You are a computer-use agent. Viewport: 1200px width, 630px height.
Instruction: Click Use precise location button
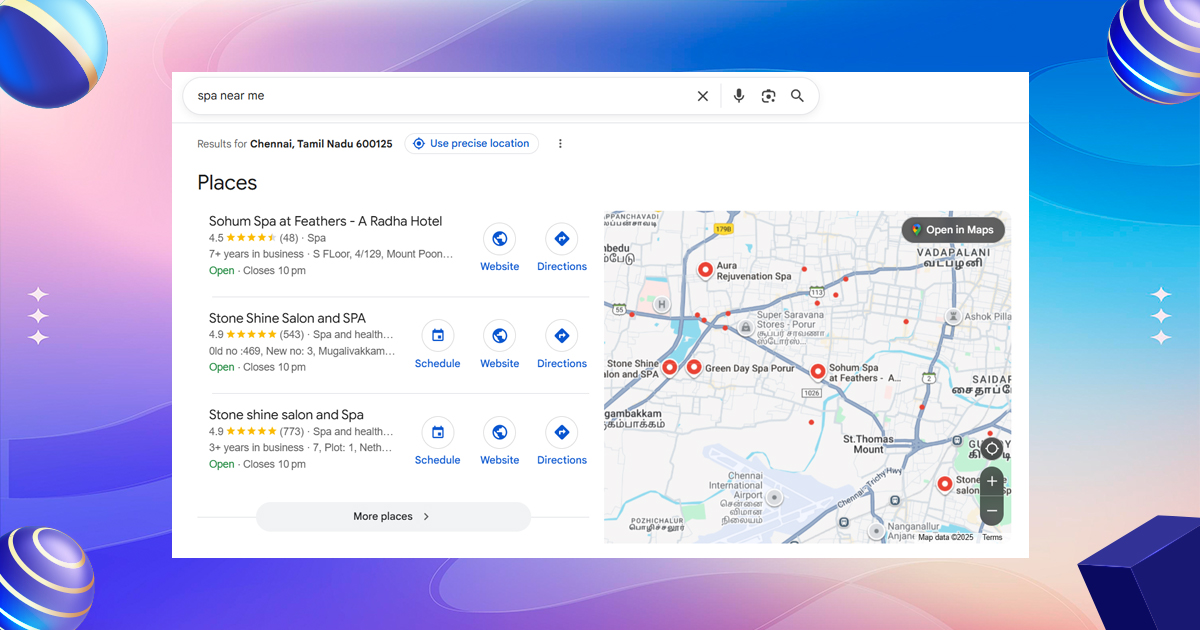tap(471, 144)
